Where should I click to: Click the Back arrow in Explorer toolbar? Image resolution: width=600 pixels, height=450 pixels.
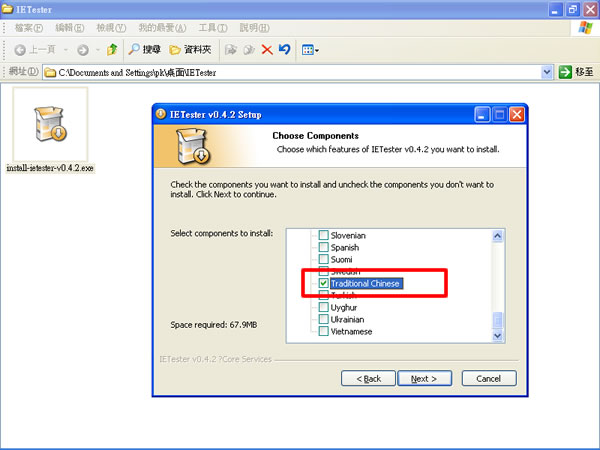(x=20, y=50)
